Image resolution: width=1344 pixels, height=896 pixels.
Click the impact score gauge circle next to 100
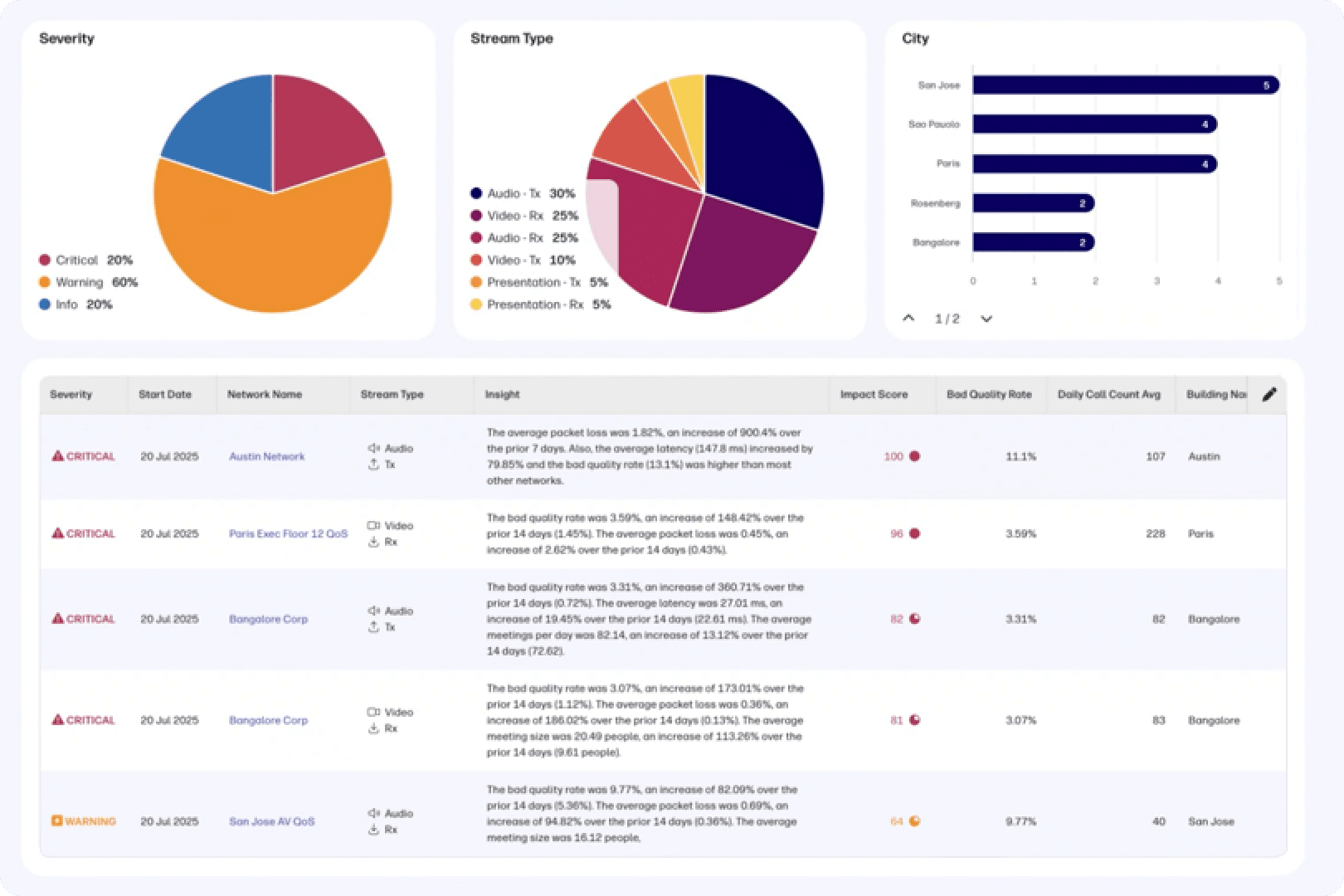pos(915,456)
